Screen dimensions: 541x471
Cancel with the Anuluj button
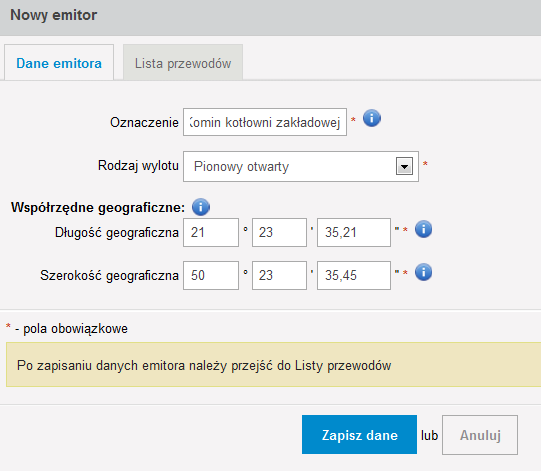coord(480,435)
